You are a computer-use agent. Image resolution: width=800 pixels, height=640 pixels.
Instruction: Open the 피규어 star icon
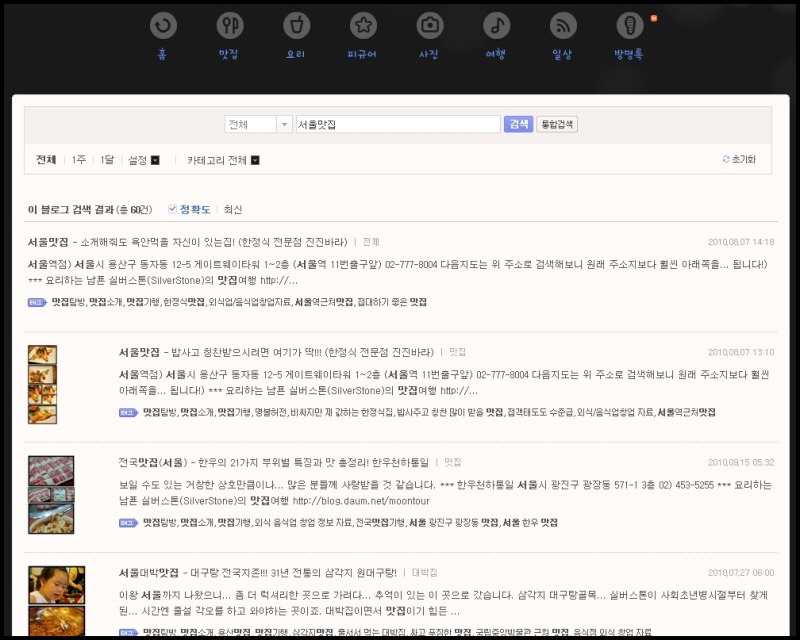(363, 26)
